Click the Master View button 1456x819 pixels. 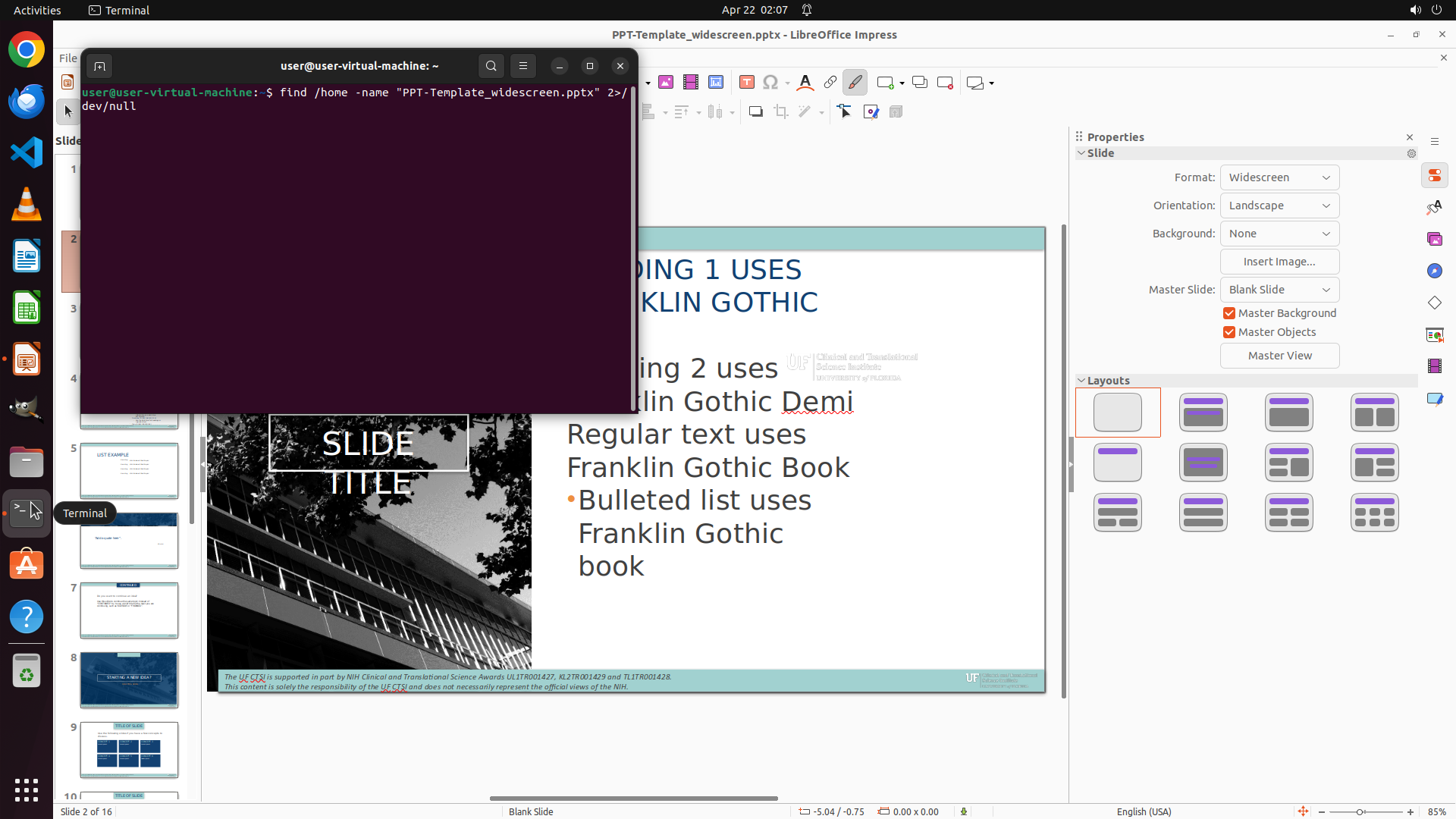pos(1279,356)
